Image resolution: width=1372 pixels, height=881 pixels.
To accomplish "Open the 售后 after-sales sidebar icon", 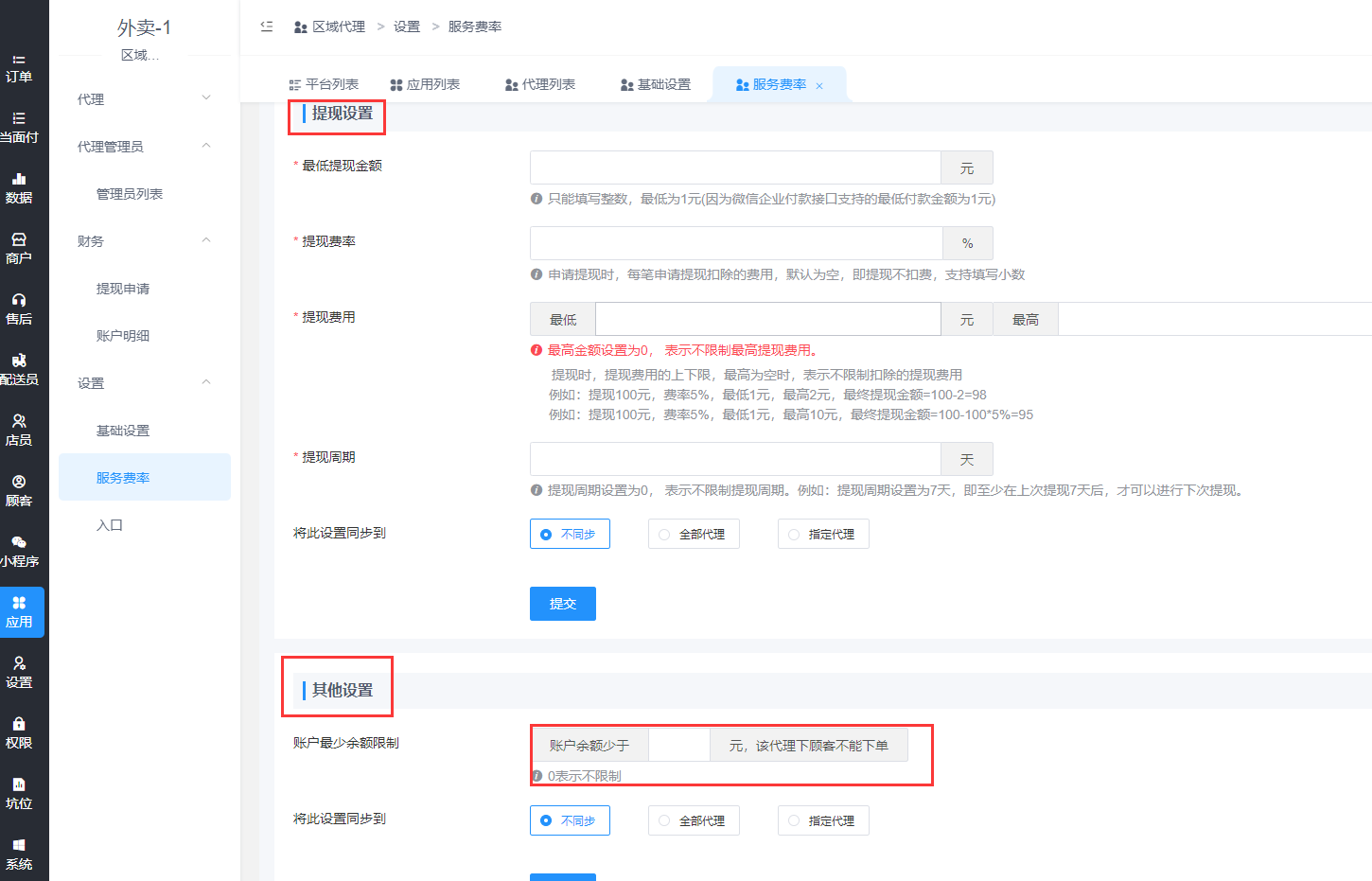I will pyautogui.click(x=19, y=309).
